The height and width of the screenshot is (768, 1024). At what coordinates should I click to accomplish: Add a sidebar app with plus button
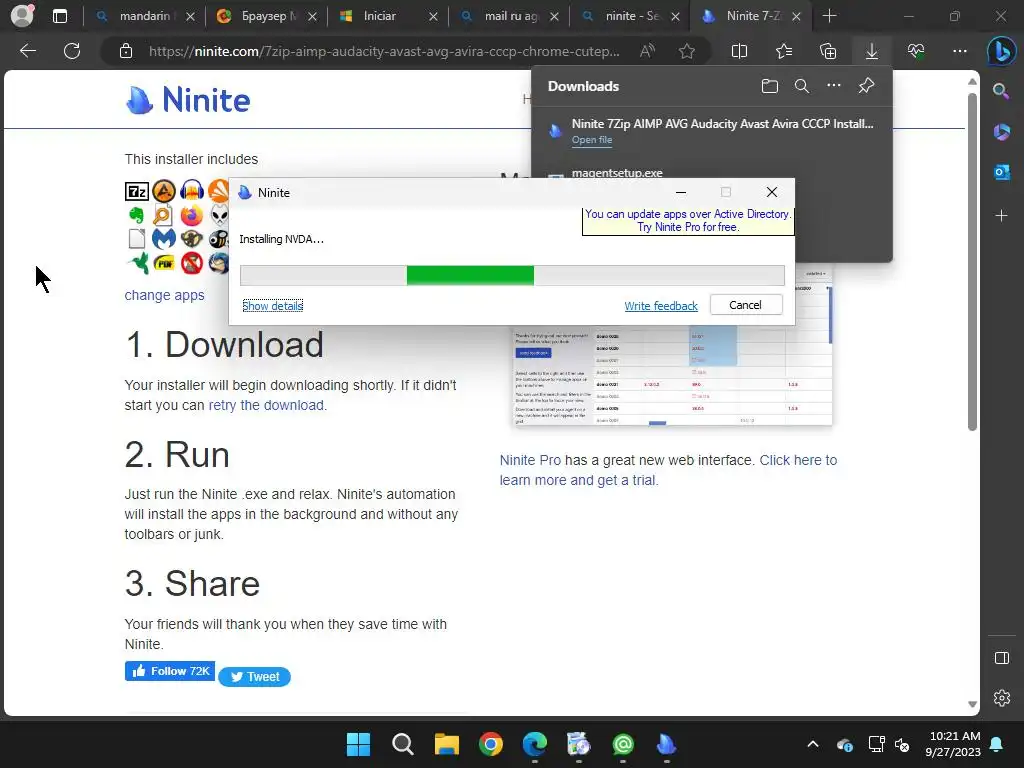click(1001, 216)
